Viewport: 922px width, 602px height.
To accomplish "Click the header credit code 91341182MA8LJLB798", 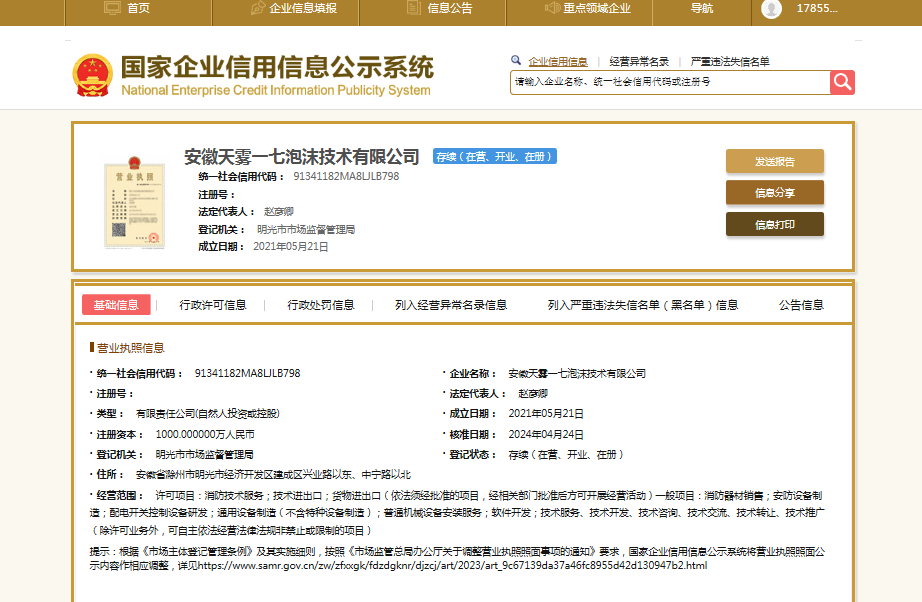I will click(346, 176).
